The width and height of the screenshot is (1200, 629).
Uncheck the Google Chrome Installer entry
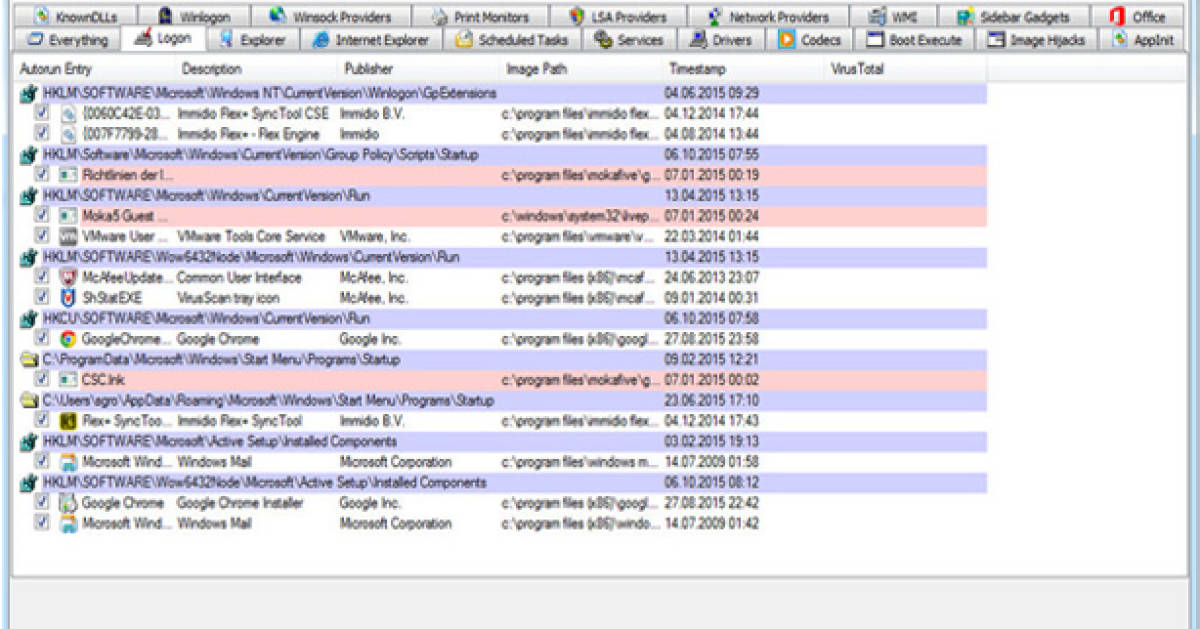[42, 503]
